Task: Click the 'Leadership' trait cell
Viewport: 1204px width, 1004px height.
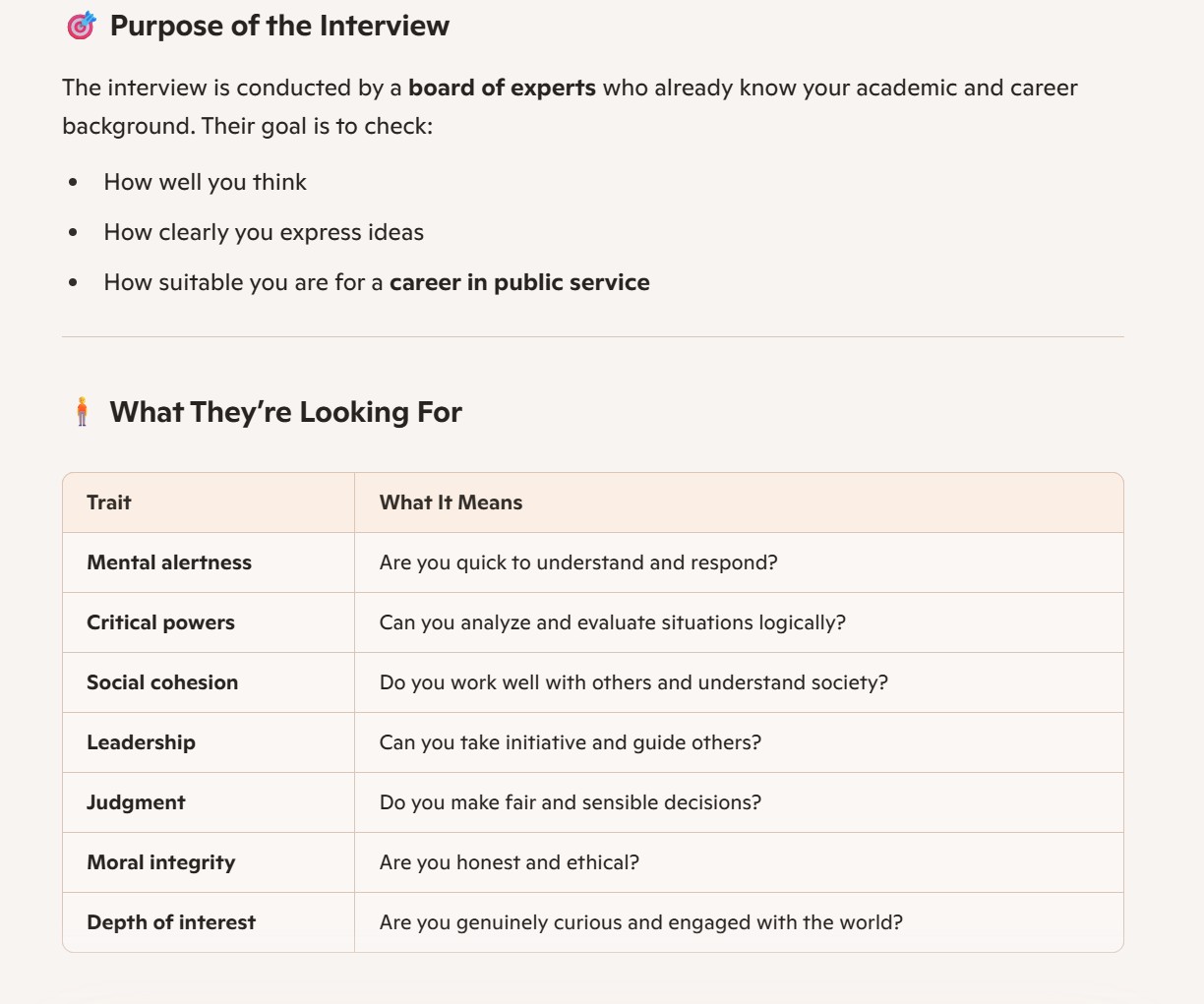Action: click(x=141, y=742)
